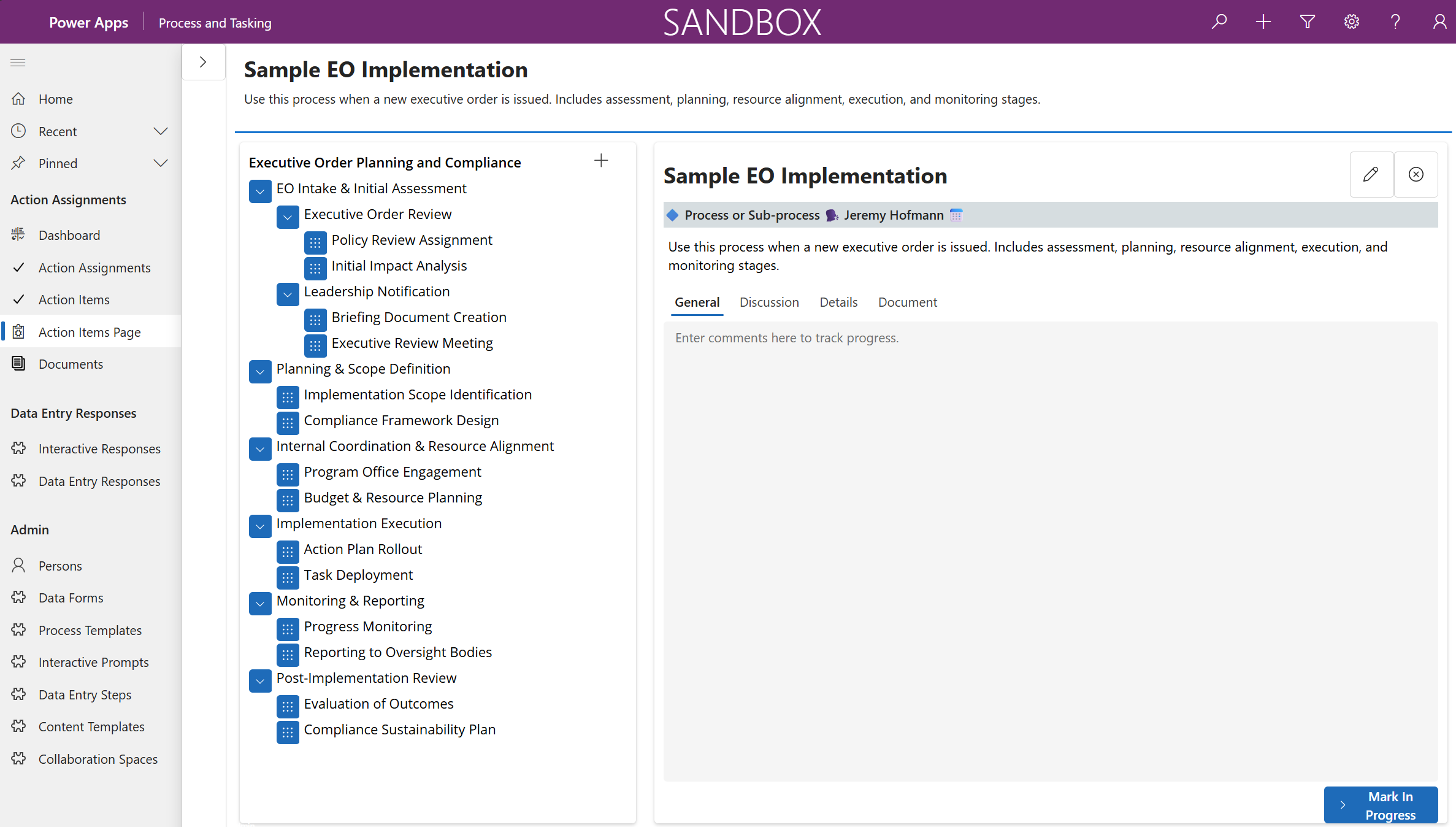Screen dimensions: 1456x827
Task: Collapse the EO Intake & Initial Assessment node
Action: pos(260,191)
